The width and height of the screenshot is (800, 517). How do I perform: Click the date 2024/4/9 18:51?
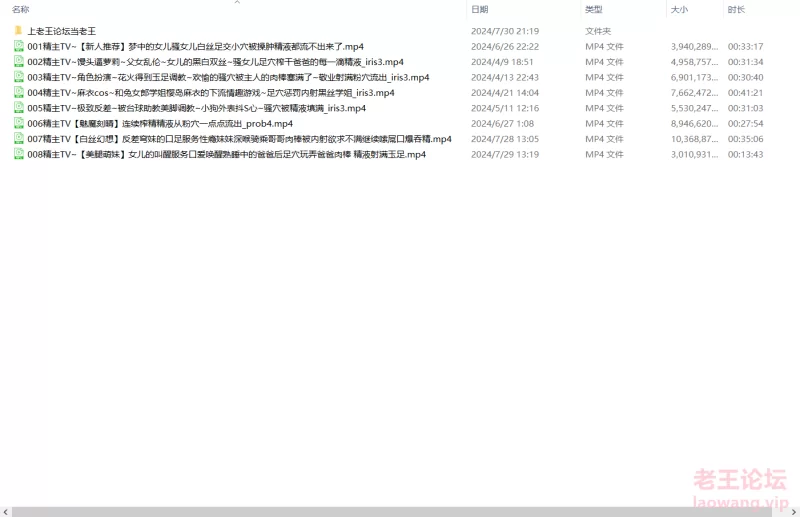click(x=502, y=62)
